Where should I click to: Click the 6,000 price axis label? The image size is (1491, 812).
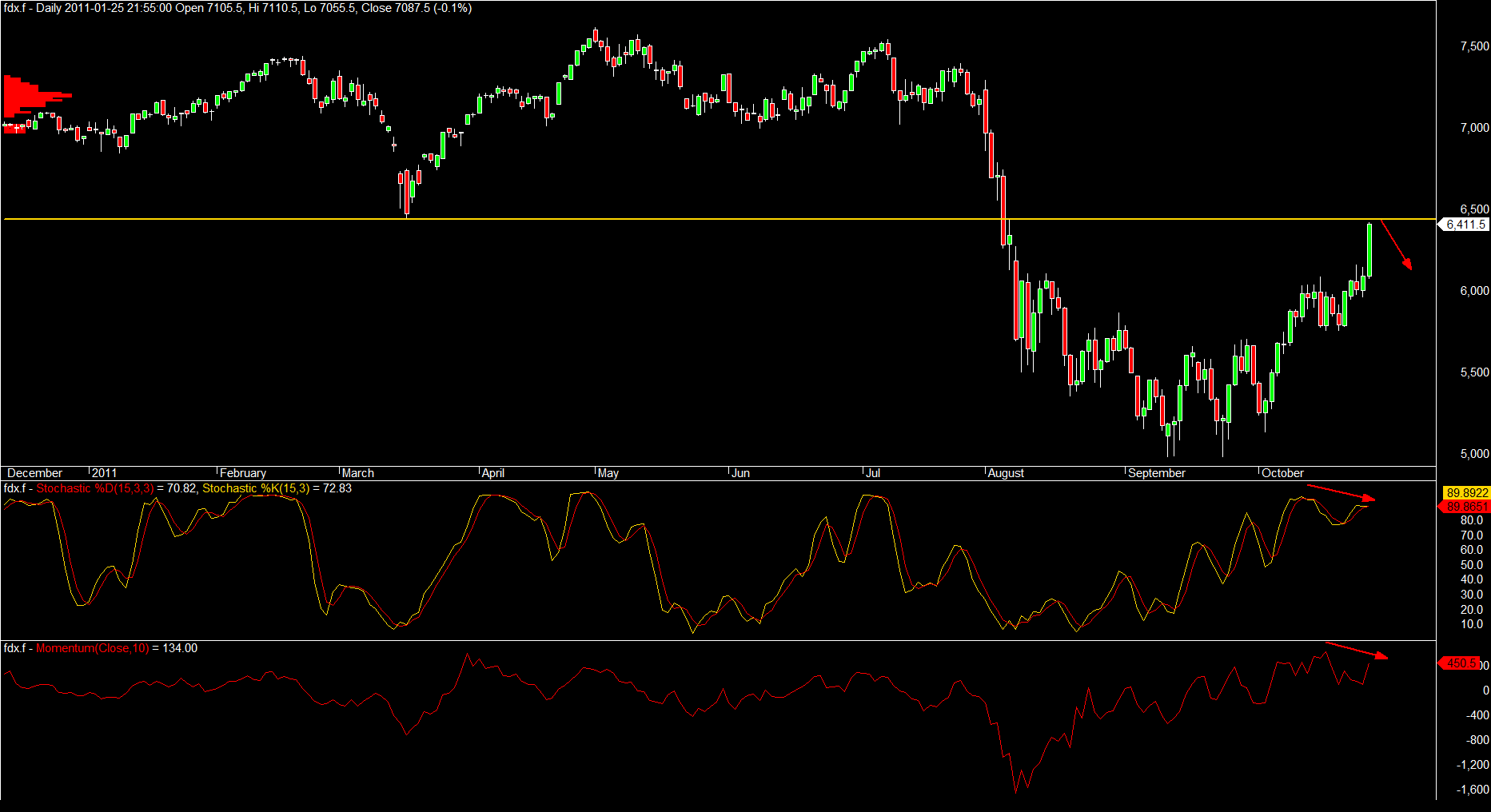point(1474,291)
